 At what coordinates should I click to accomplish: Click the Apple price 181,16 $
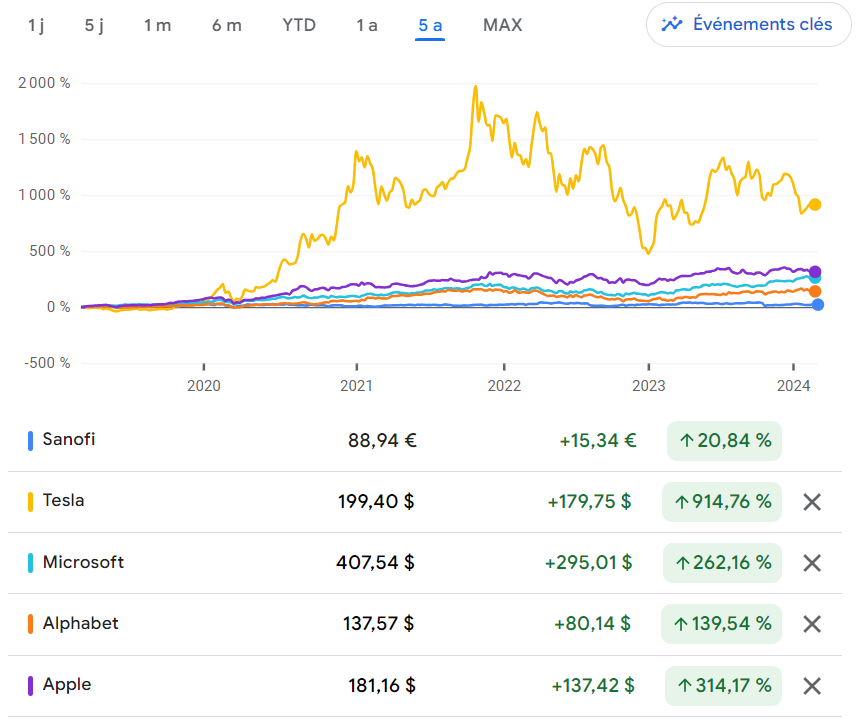click(x=382, y=686)
